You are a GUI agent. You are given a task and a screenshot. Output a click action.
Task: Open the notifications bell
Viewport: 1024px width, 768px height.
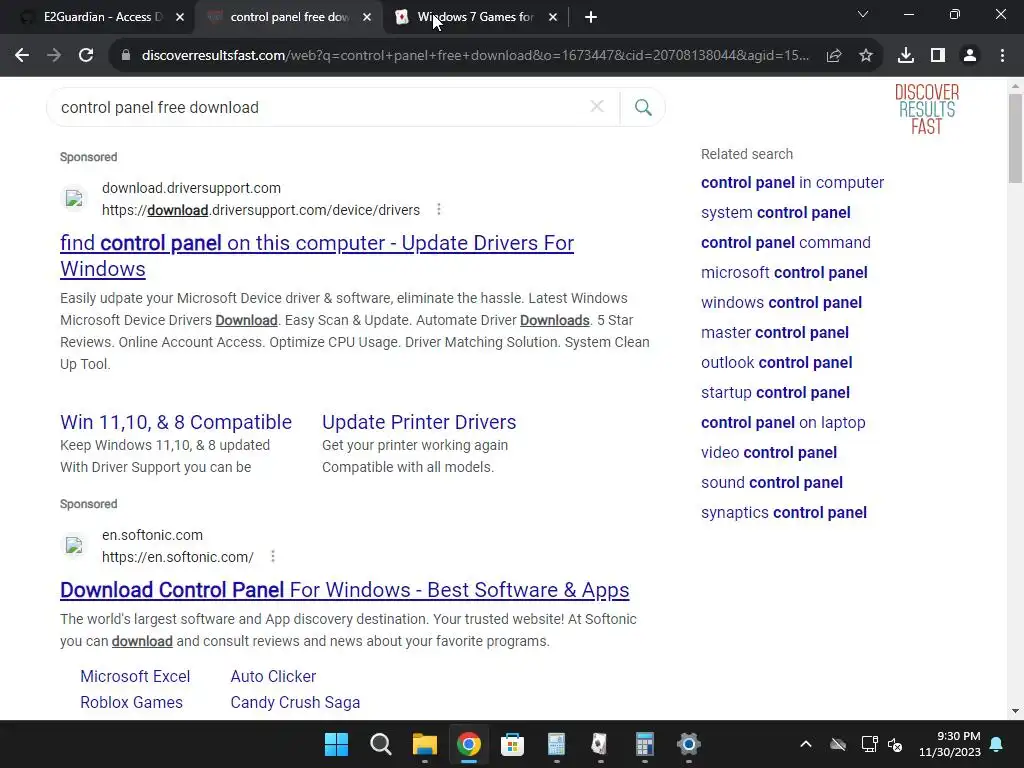[x=997, y=744]
